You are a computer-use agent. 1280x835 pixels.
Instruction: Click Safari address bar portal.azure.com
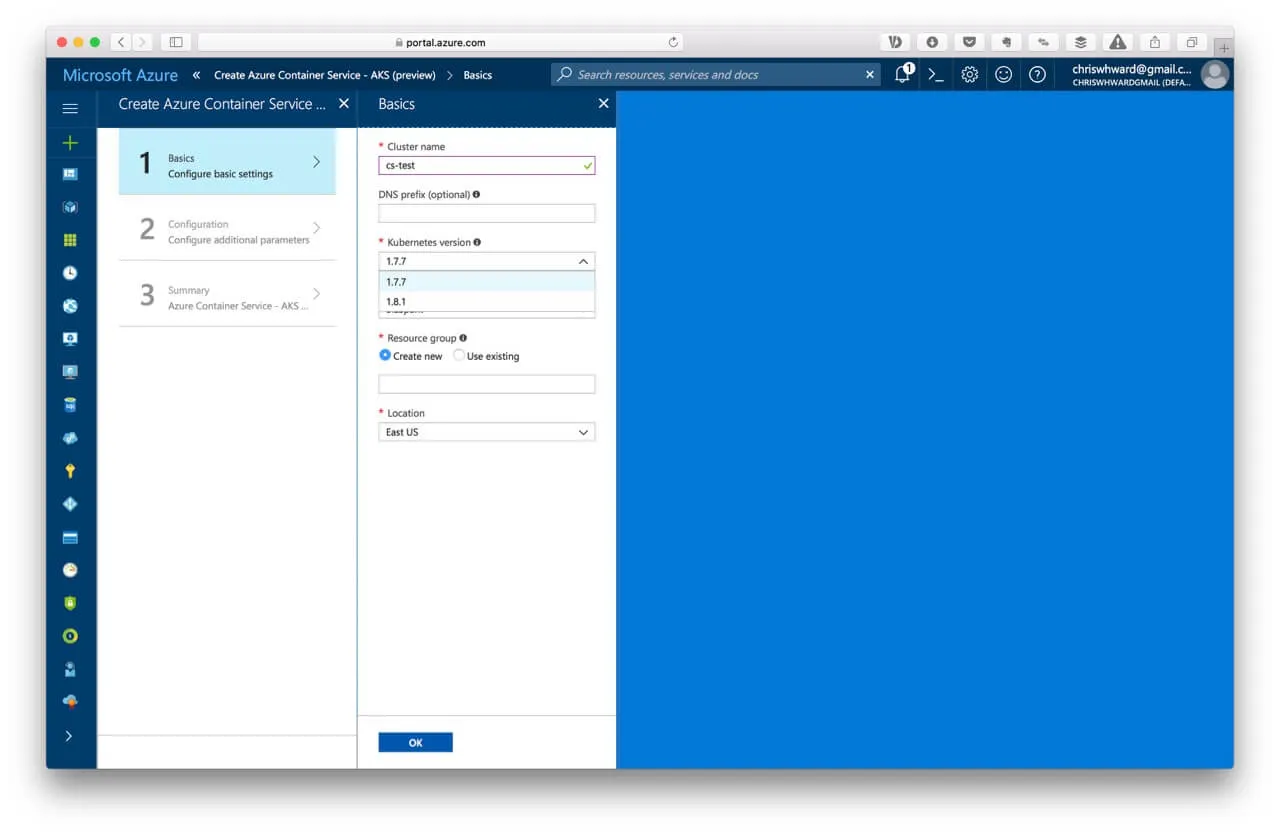click(x=441, y=42)
